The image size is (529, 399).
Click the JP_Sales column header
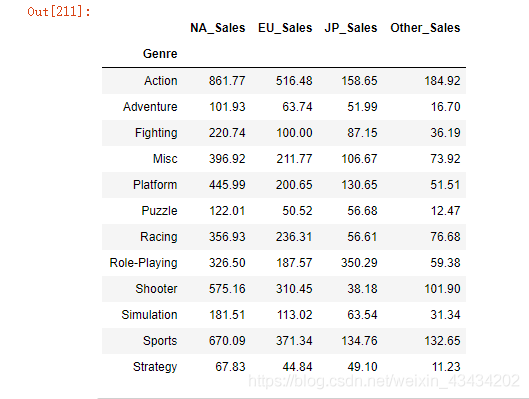click(351, 28)
